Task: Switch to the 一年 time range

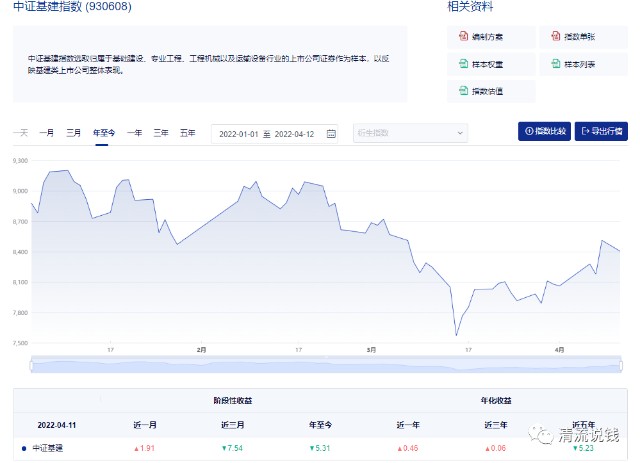Action: pyautogui.click(x=134, y=133)
